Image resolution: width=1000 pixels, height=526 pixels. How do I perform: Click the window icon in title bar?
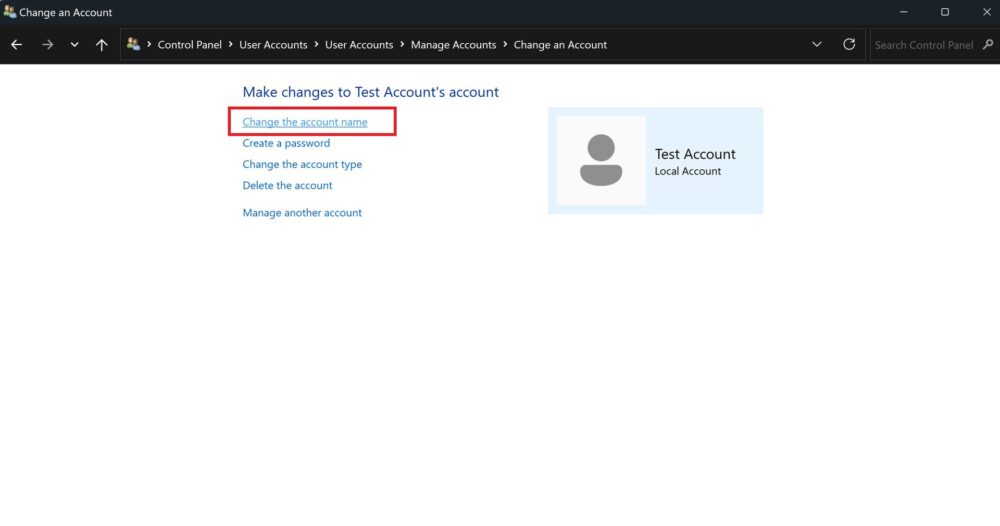click(10, 13)
